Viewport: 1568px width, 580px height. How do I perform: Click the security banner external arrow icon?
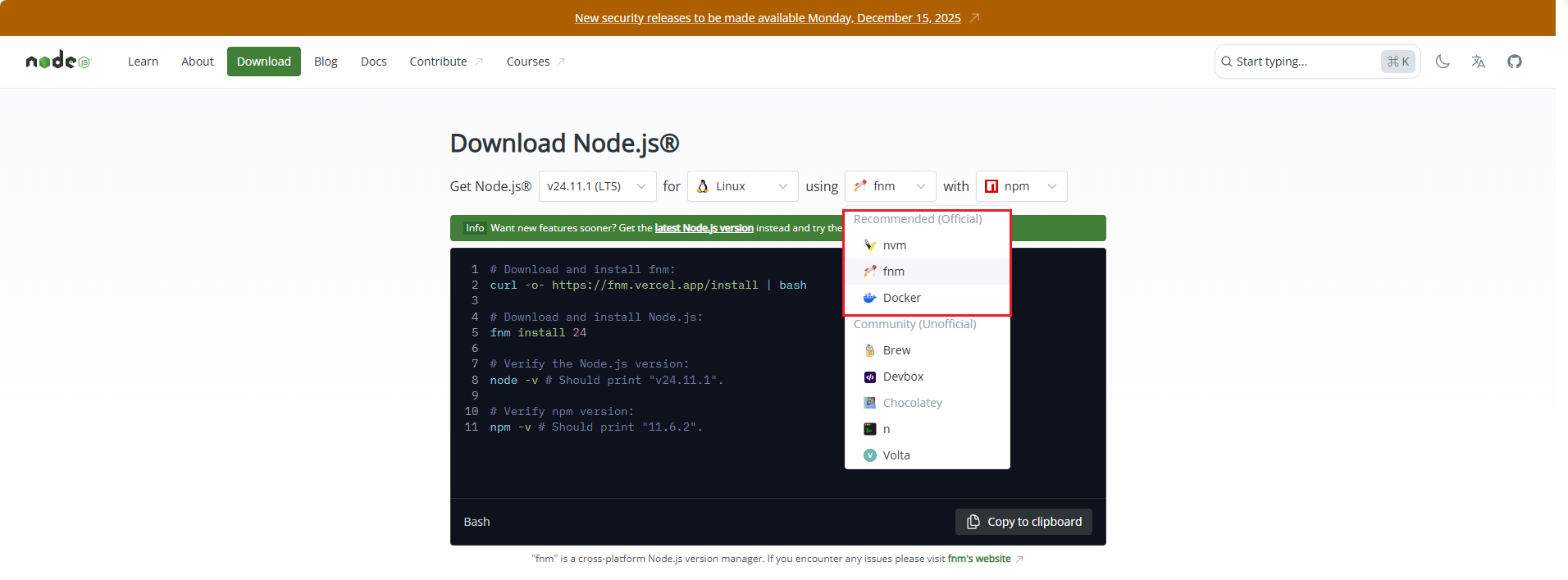click(974, 18)
